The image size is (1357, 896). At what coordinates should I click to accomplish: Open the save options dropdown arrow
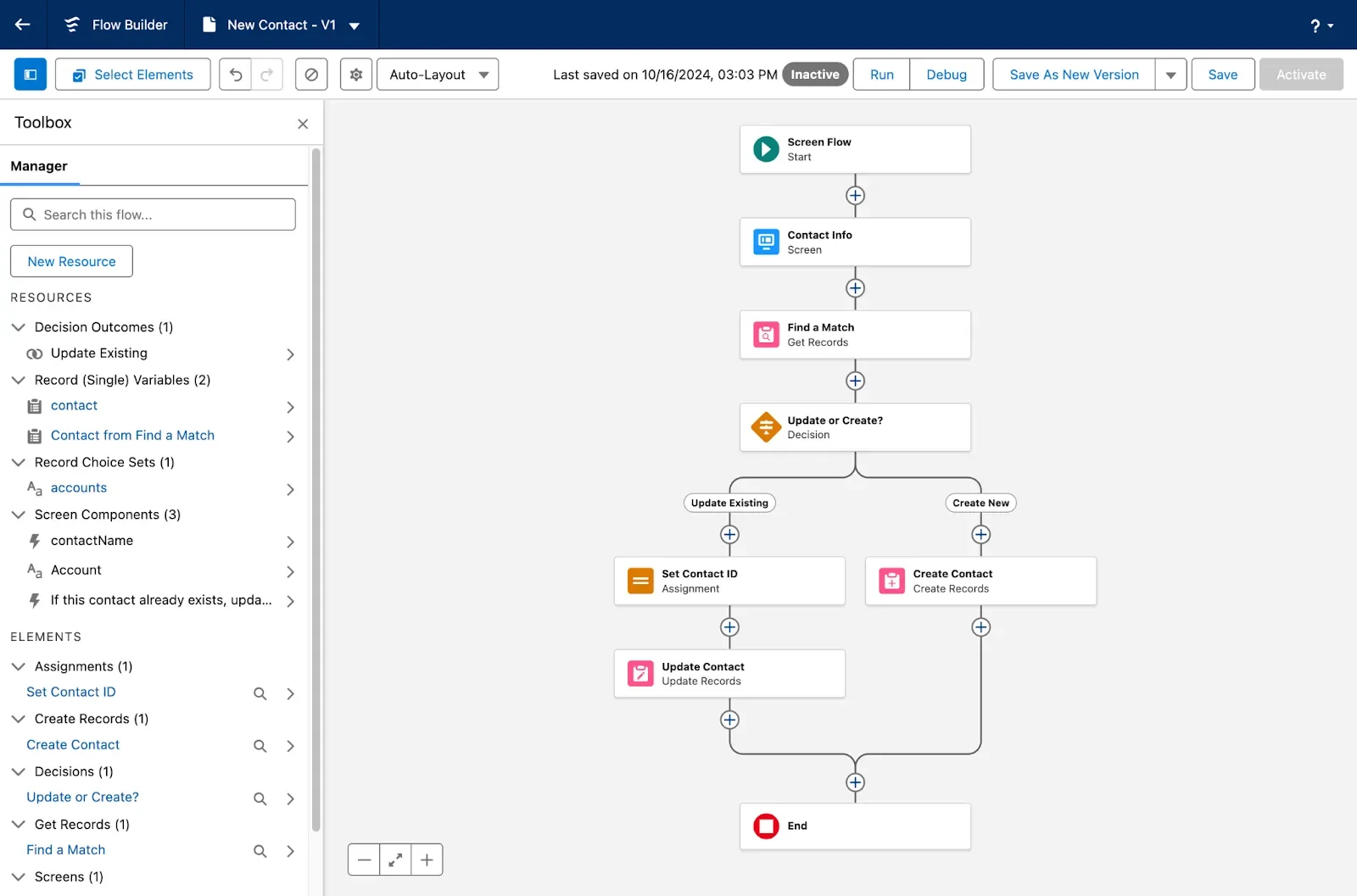coord(1170,75)
